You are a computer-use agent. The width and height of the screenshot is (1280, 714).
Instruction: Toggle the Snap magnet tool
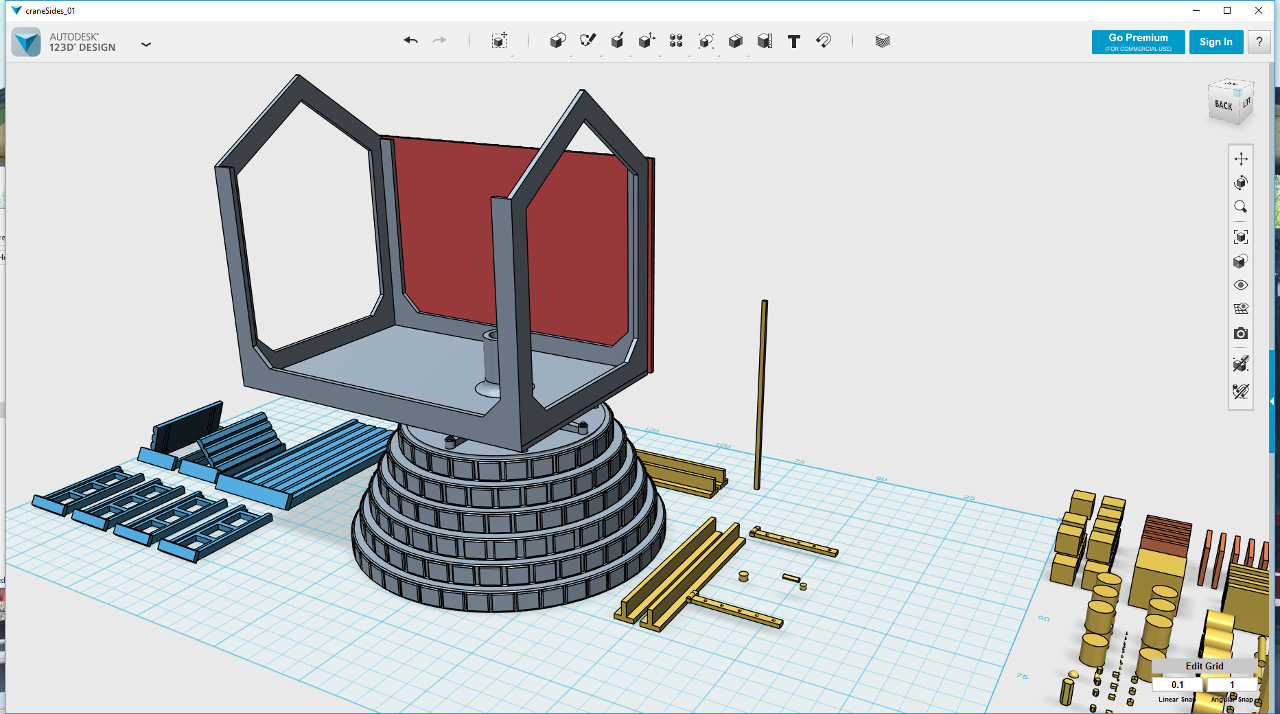pos(823,41)
